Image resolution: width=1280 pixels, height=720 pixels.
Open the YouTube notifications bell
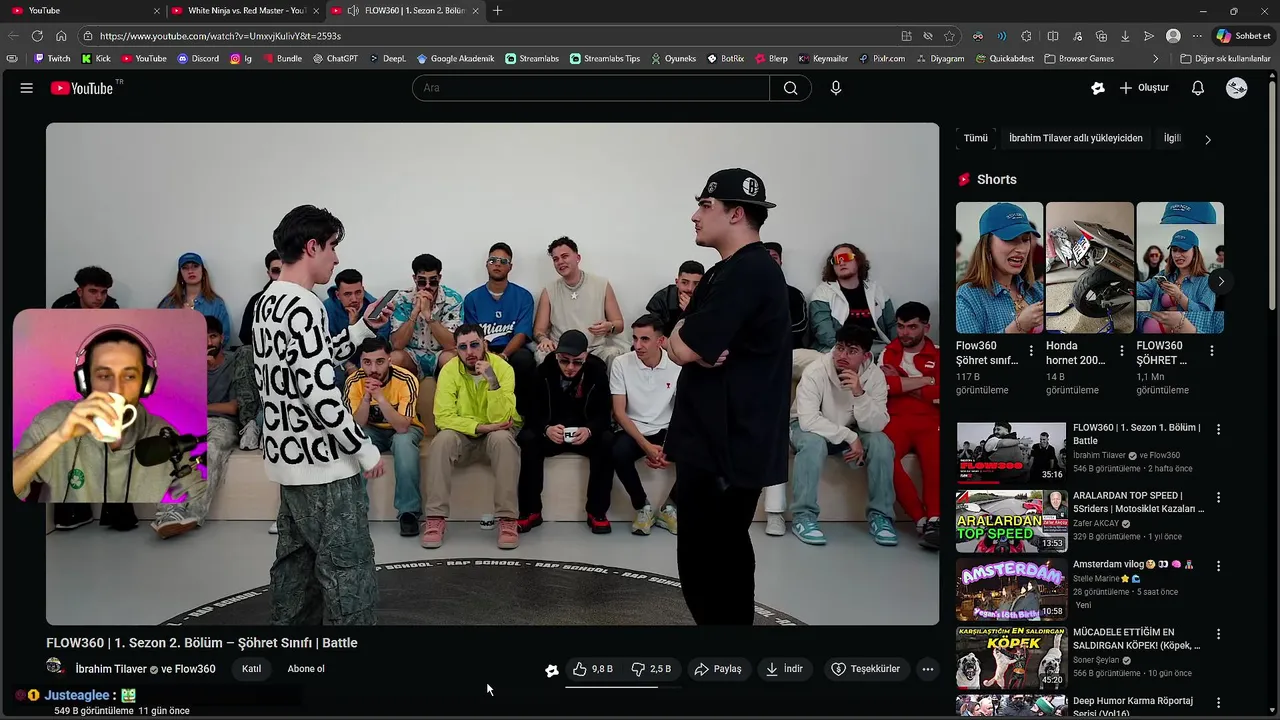(x=1197, y=88)
